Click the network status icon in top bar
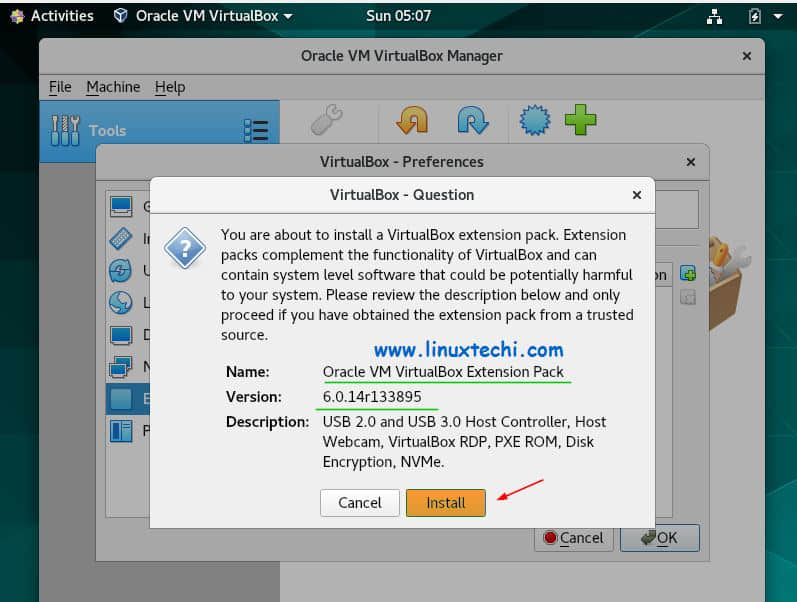The image size is (797, 602). pos(714,16)
